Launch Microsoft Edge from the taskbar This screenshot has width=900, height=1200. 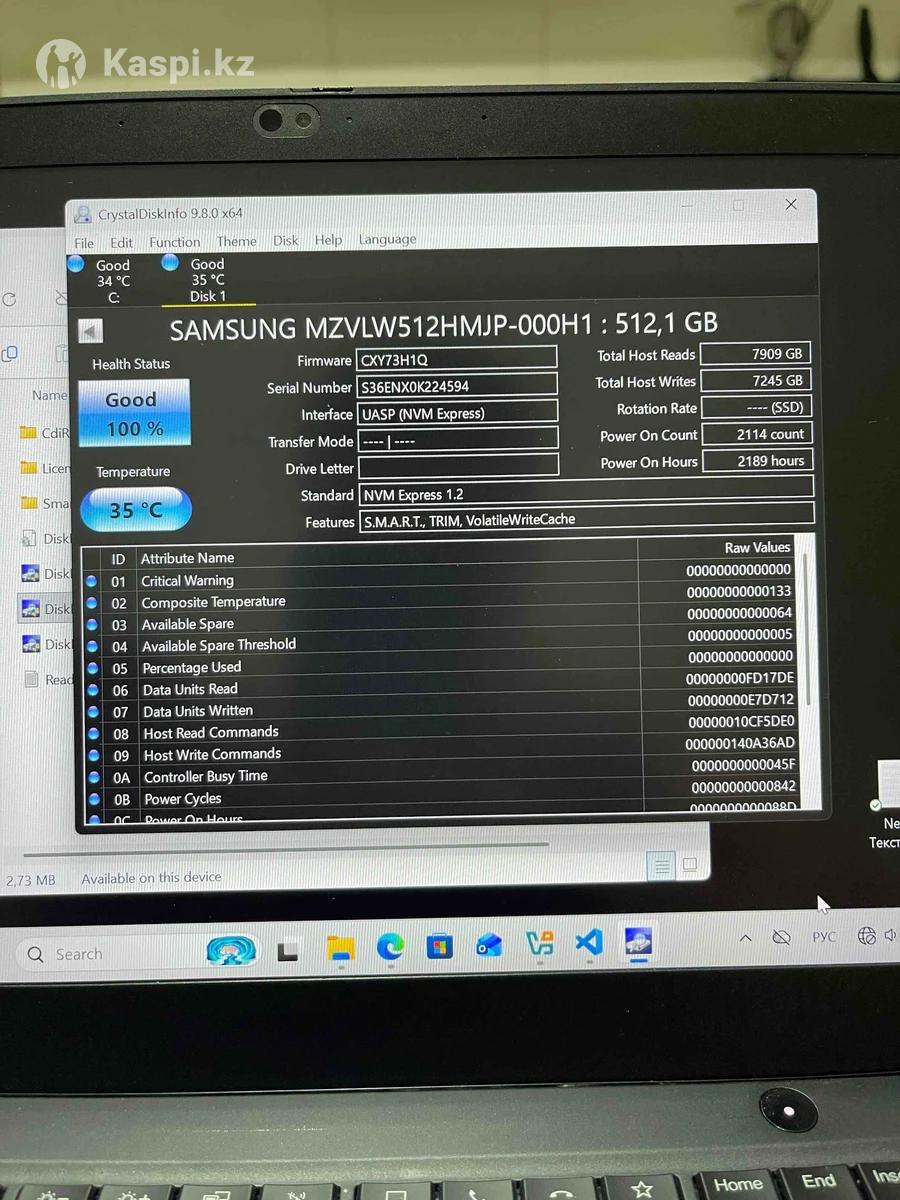(391, 945)
